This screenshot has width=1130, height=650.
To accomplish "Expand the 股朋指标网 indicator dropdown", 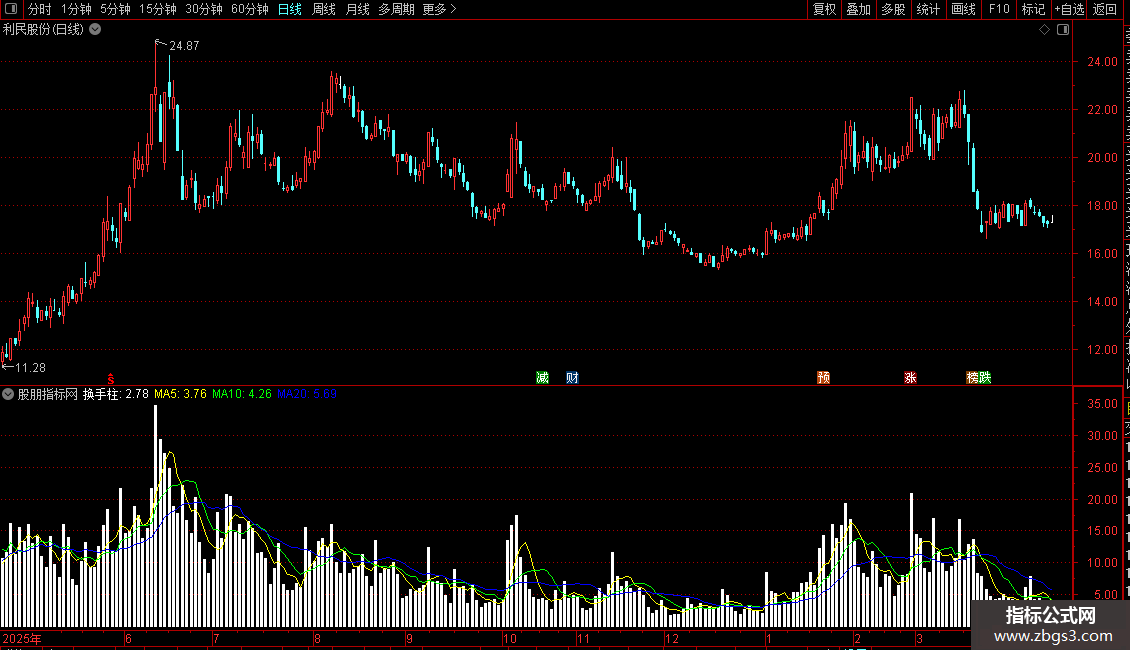I will pos(8,394).
